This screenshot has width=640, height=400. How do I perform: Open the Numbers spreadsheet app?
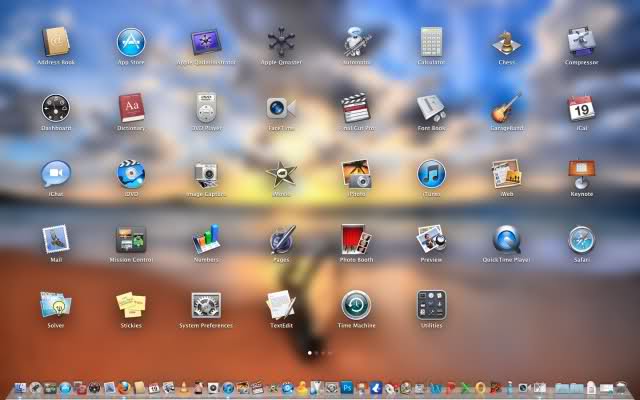(206, 239)
